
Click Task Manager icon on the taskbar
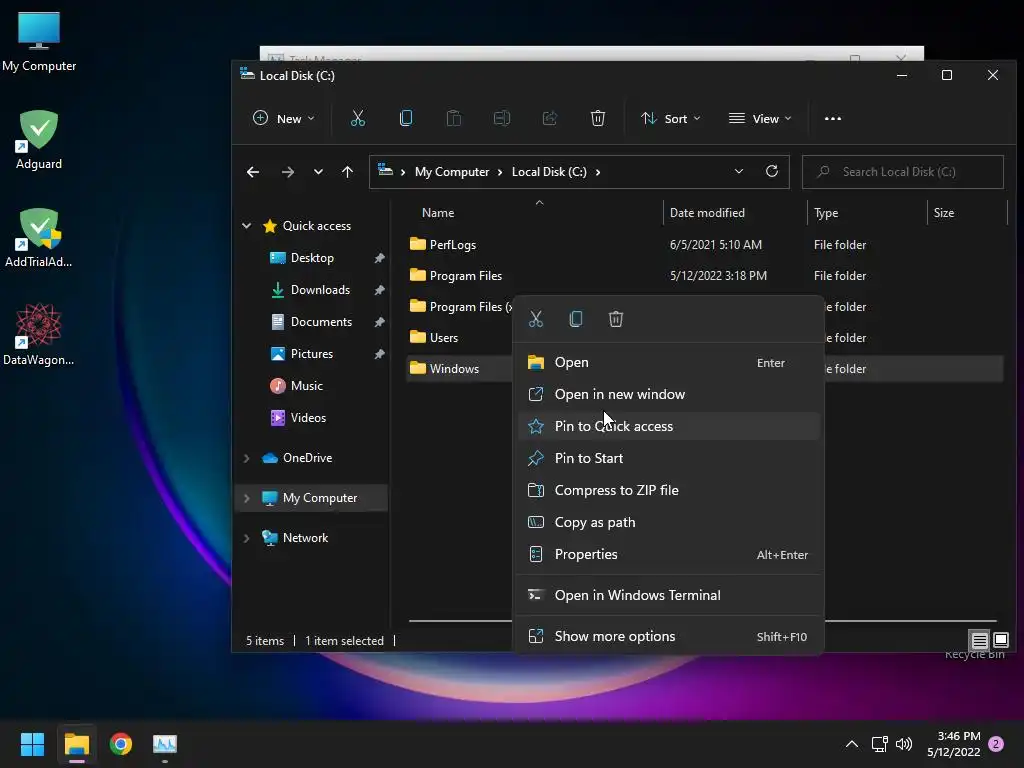click(x=165, y=744)
